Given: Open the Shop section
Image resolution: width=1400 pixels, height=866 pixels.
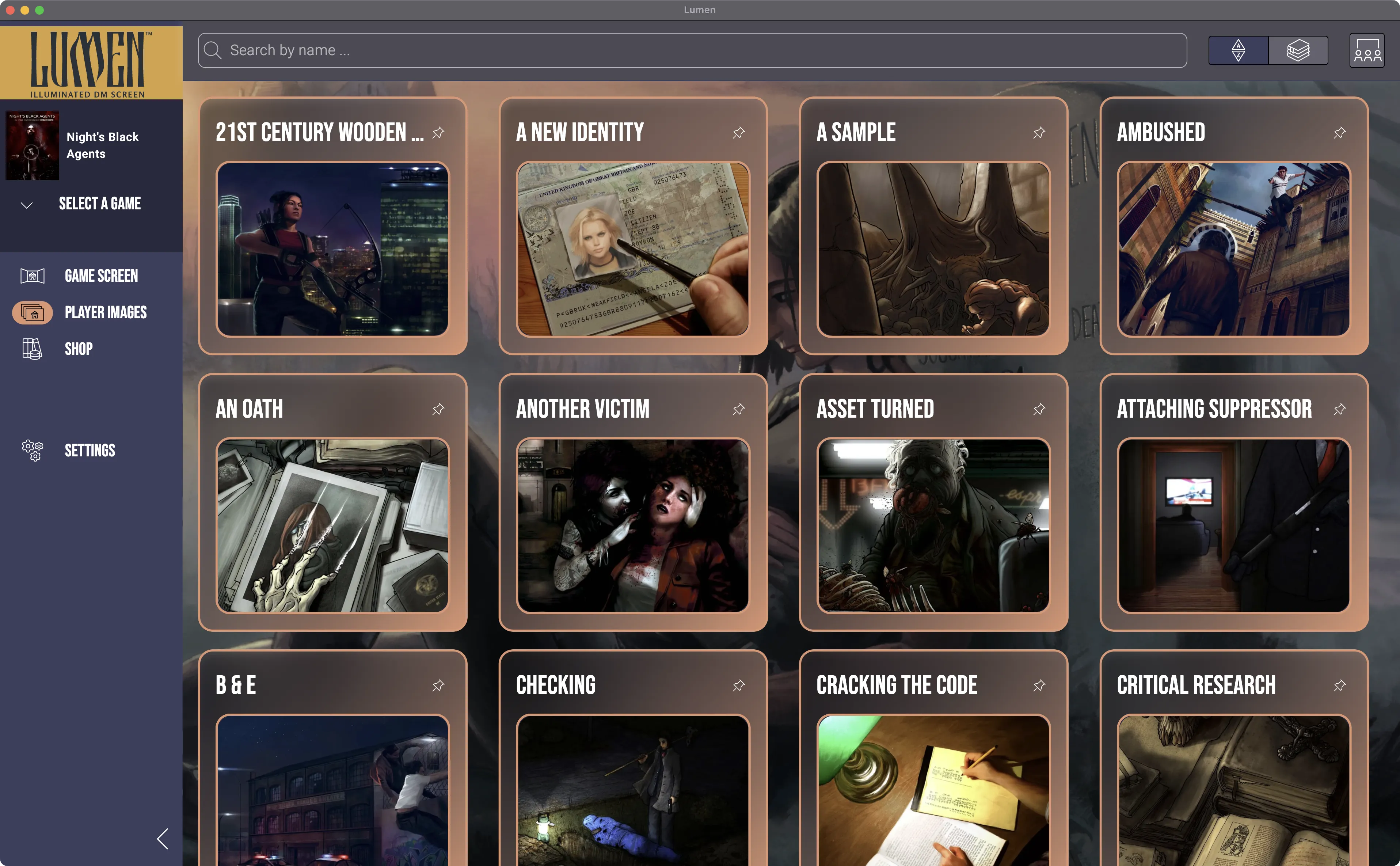Looking at the screenshot, I should click(x=79, y=349).
